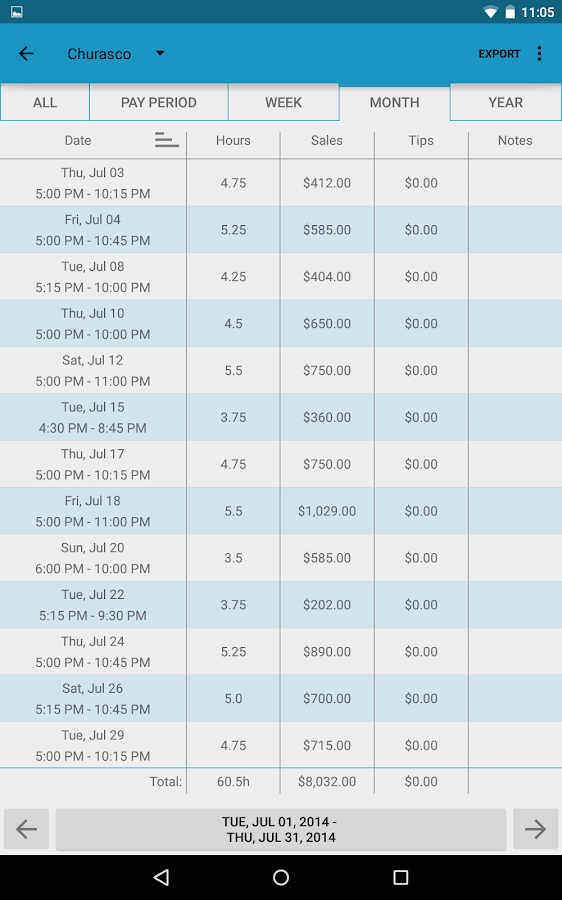Viewport: 562px width, 900px height.
Task: Go to previous month with left arrow
Action: 26,829
